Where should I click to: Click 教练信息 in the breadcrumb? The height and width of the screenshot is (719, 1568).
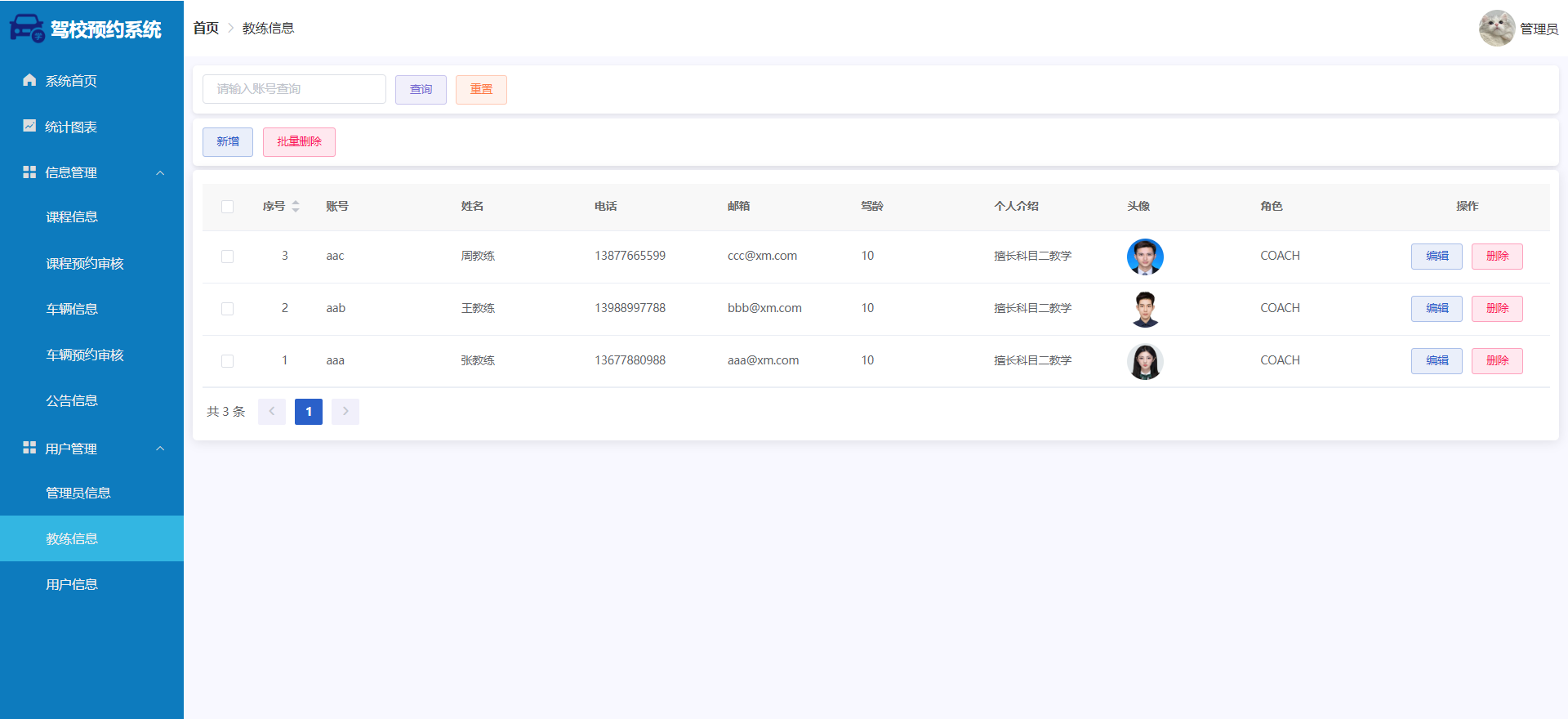268,29
